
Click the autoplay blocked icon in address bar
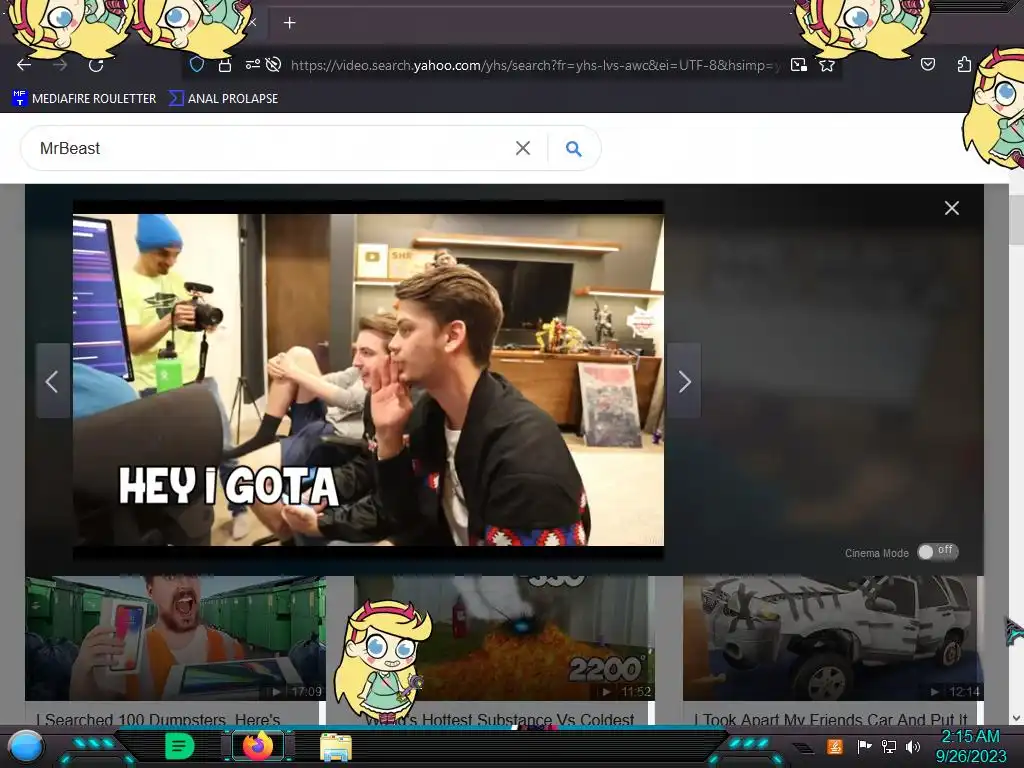[x=274, y=64]
